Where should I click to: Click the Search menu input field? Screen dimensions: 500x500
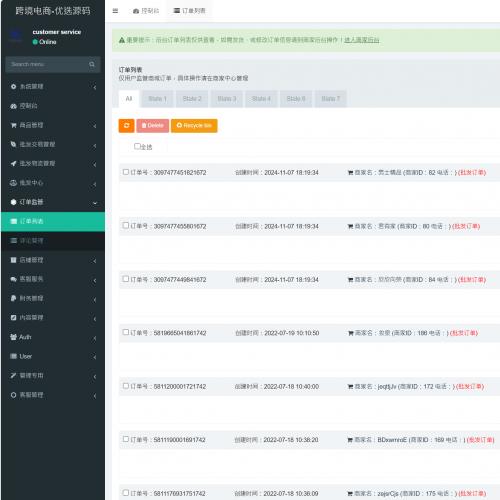pos(48,64)
